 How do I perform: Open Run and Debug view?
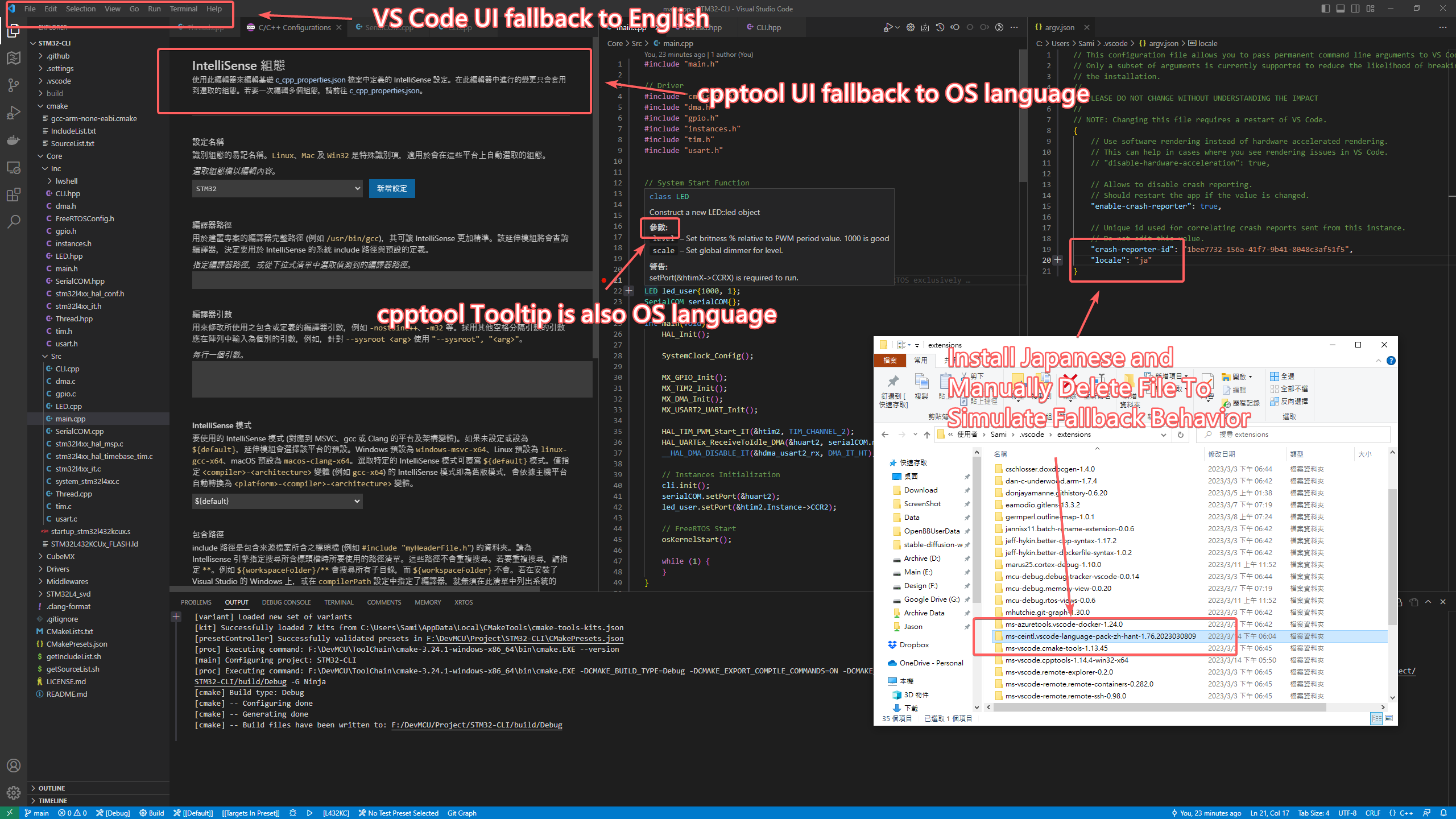14,113
